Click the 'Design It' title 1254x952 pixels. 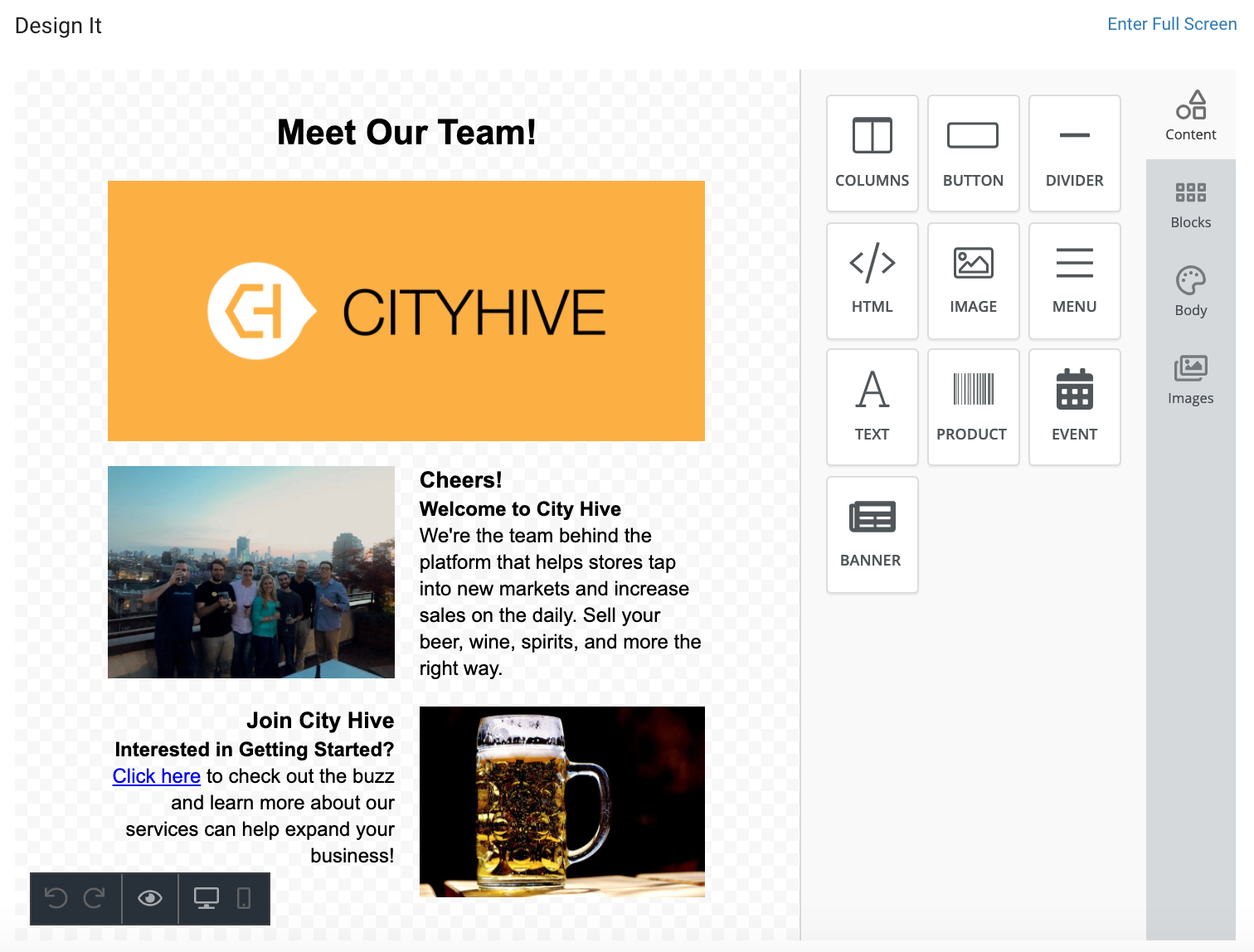[x=58, y=26]
